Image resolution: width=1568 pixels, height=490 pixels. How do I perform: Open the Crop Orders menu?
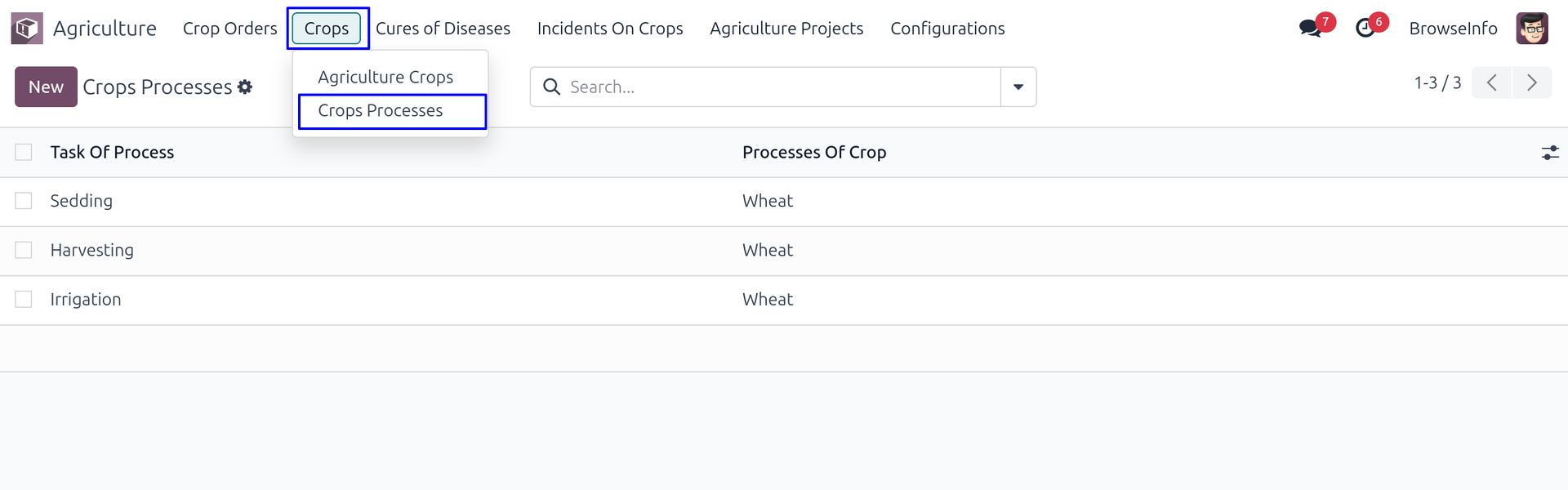[x=229, y=29]
